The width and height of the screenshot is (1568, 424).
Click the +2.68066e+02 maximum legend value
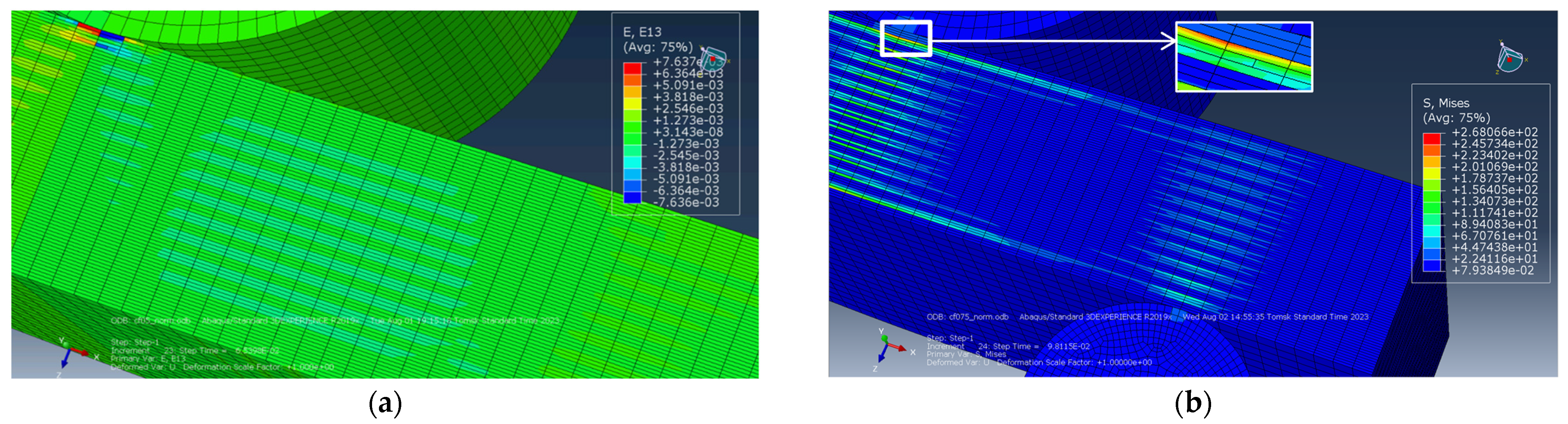pyautogui.click(x=1494, y=132)
